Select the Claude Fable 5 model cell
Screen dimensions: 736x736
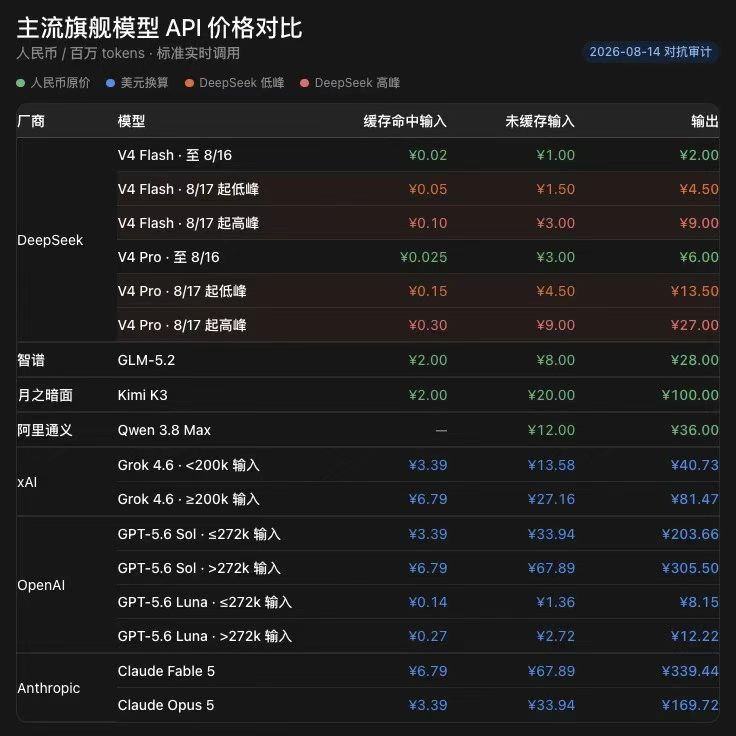pyautogui.click(x=166, y=671)
